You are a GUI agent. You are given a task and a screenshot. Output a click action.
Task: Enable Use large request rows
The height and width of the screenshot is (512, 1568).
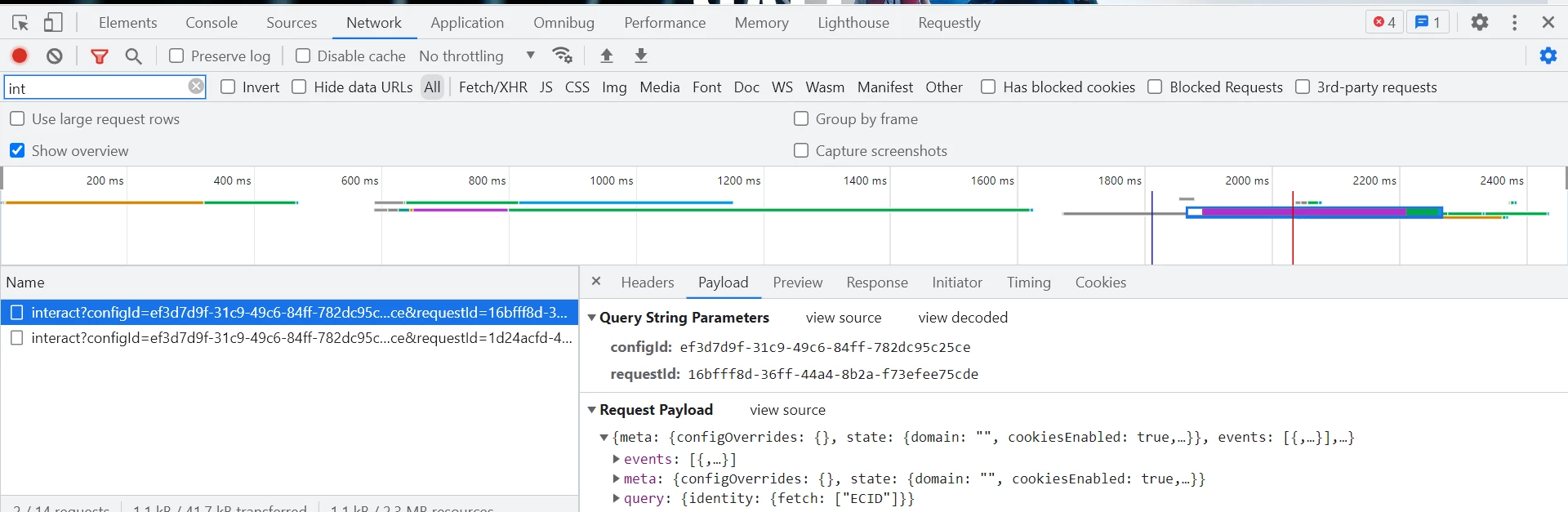pos(17,118)
